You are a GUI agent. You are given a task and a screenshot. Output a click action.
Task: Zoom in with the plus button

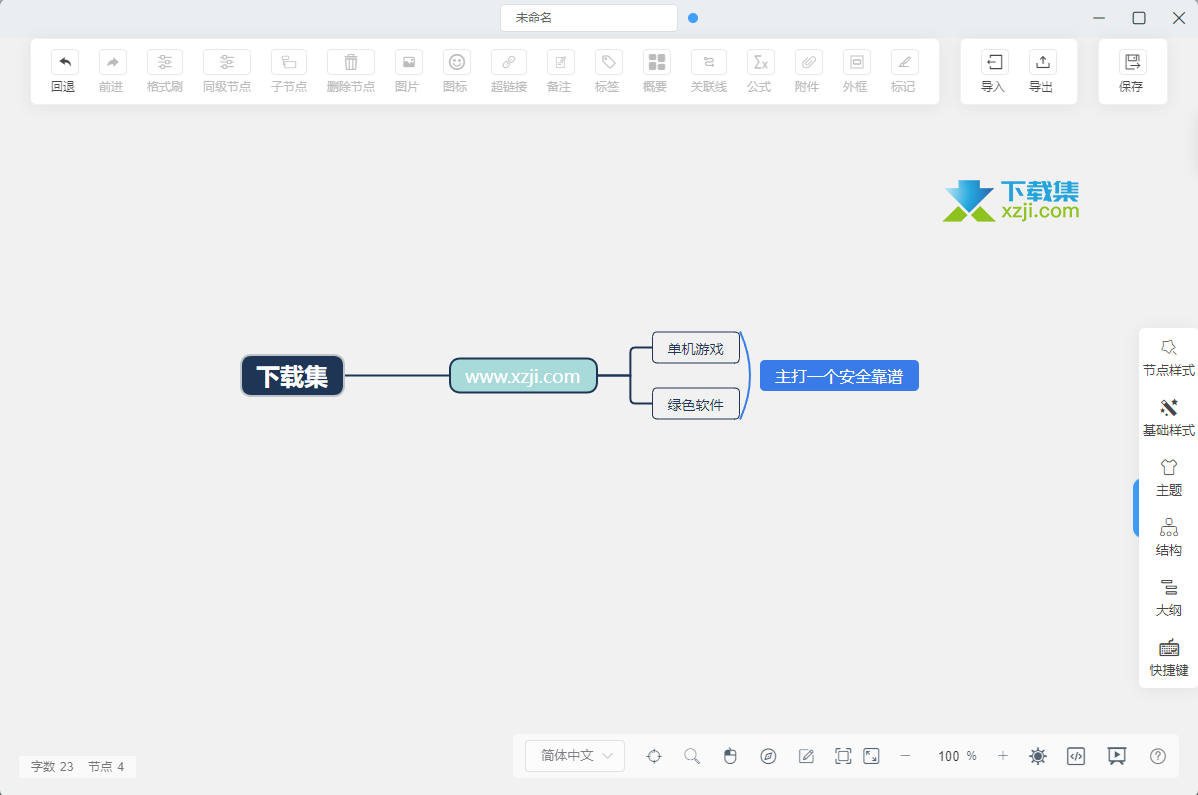(1002, 756)
